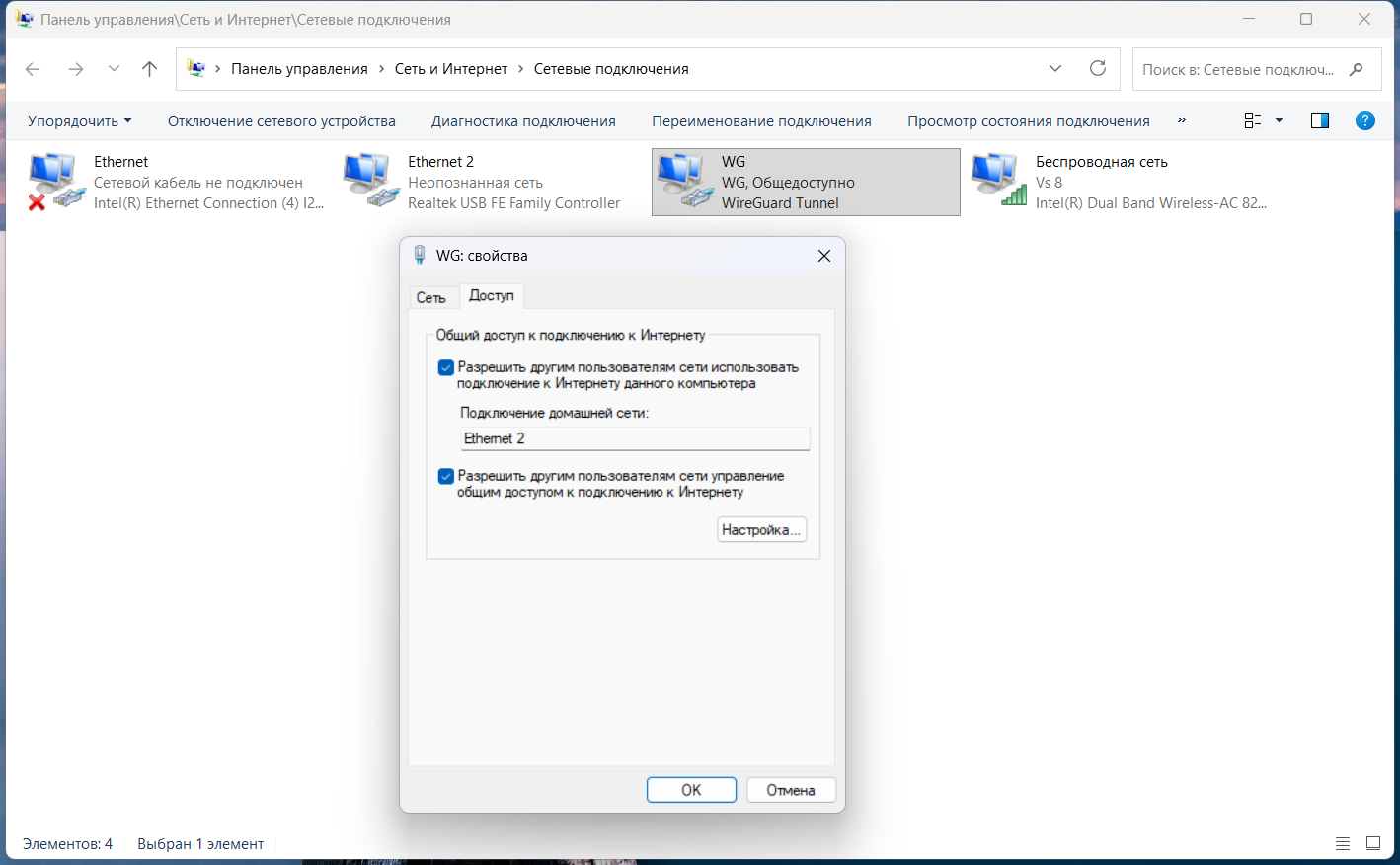
Task: Click the home network connection field
Action: pyautogui.click(x=635, y=438)
